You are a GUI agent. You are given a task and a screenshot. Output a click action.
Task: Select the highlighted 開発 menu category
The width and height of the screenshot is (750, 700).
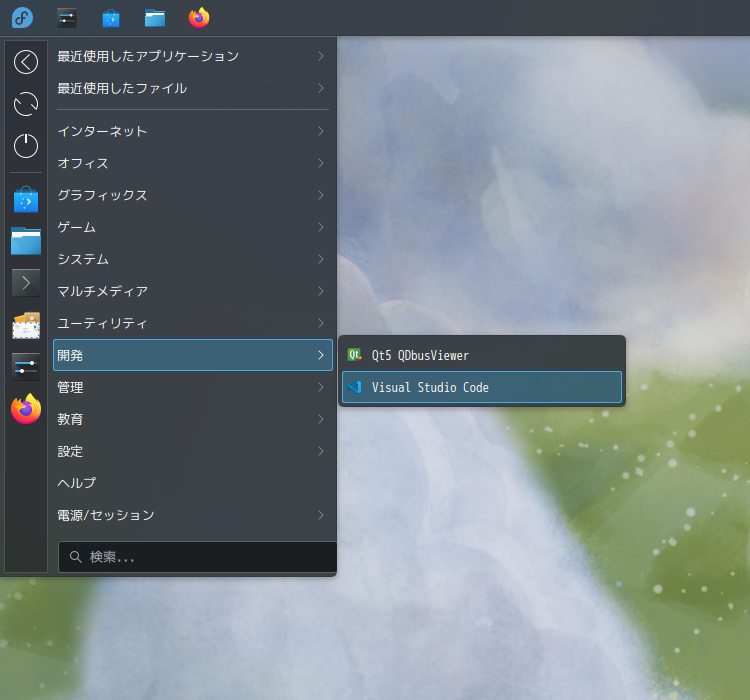pos(193,355)
